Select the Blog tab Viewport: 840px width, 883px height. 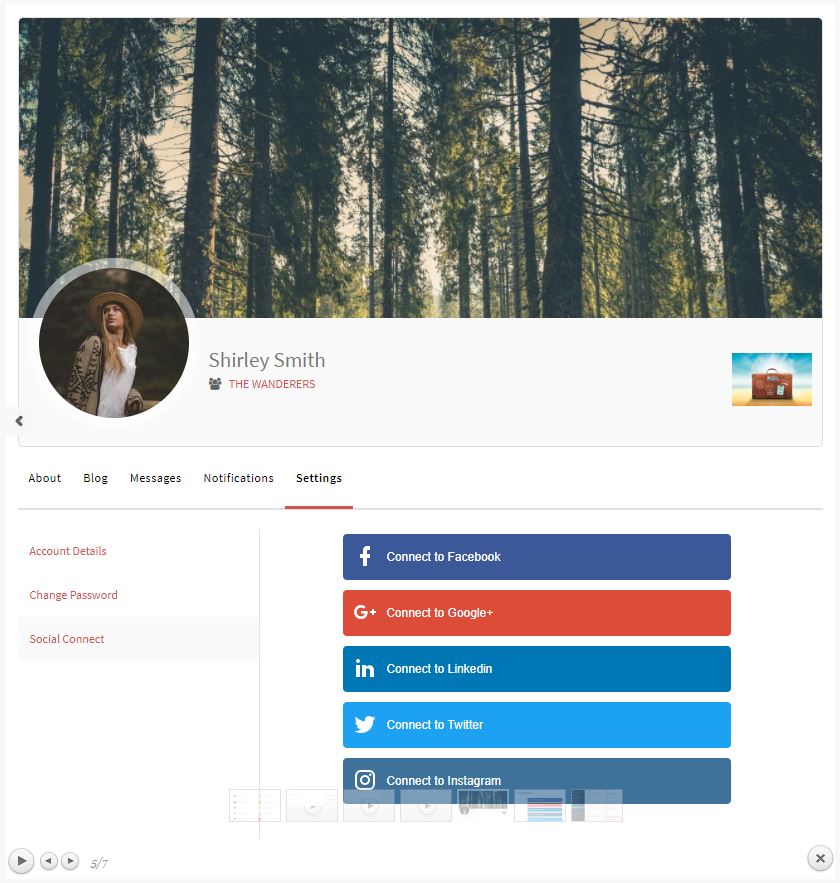pyautogui.click(x=96, y=478)
